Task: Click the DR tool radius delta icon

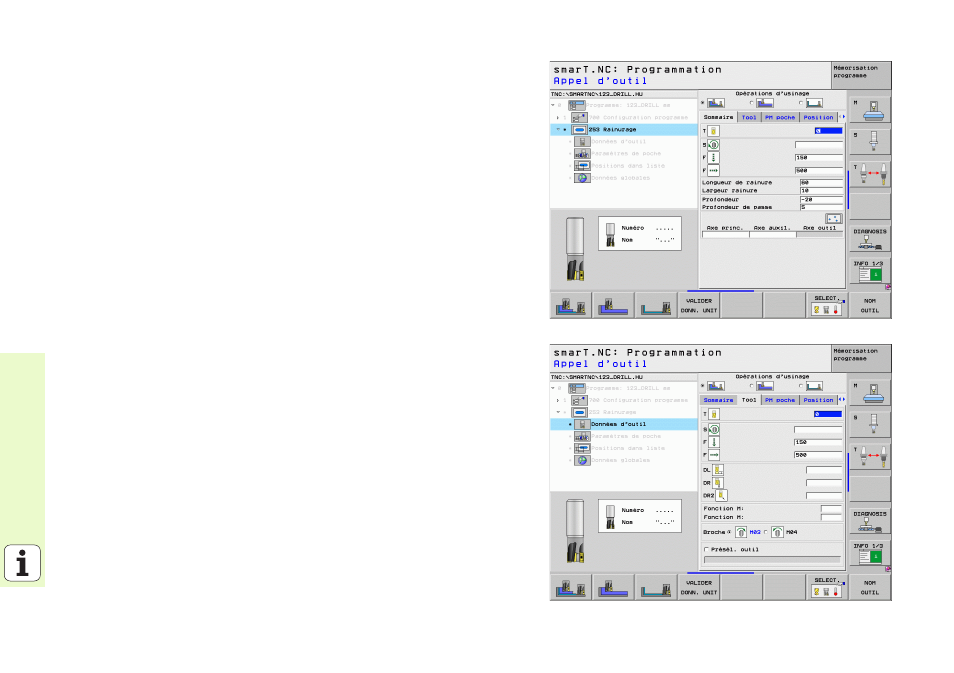Action: [x=718, y=483]
